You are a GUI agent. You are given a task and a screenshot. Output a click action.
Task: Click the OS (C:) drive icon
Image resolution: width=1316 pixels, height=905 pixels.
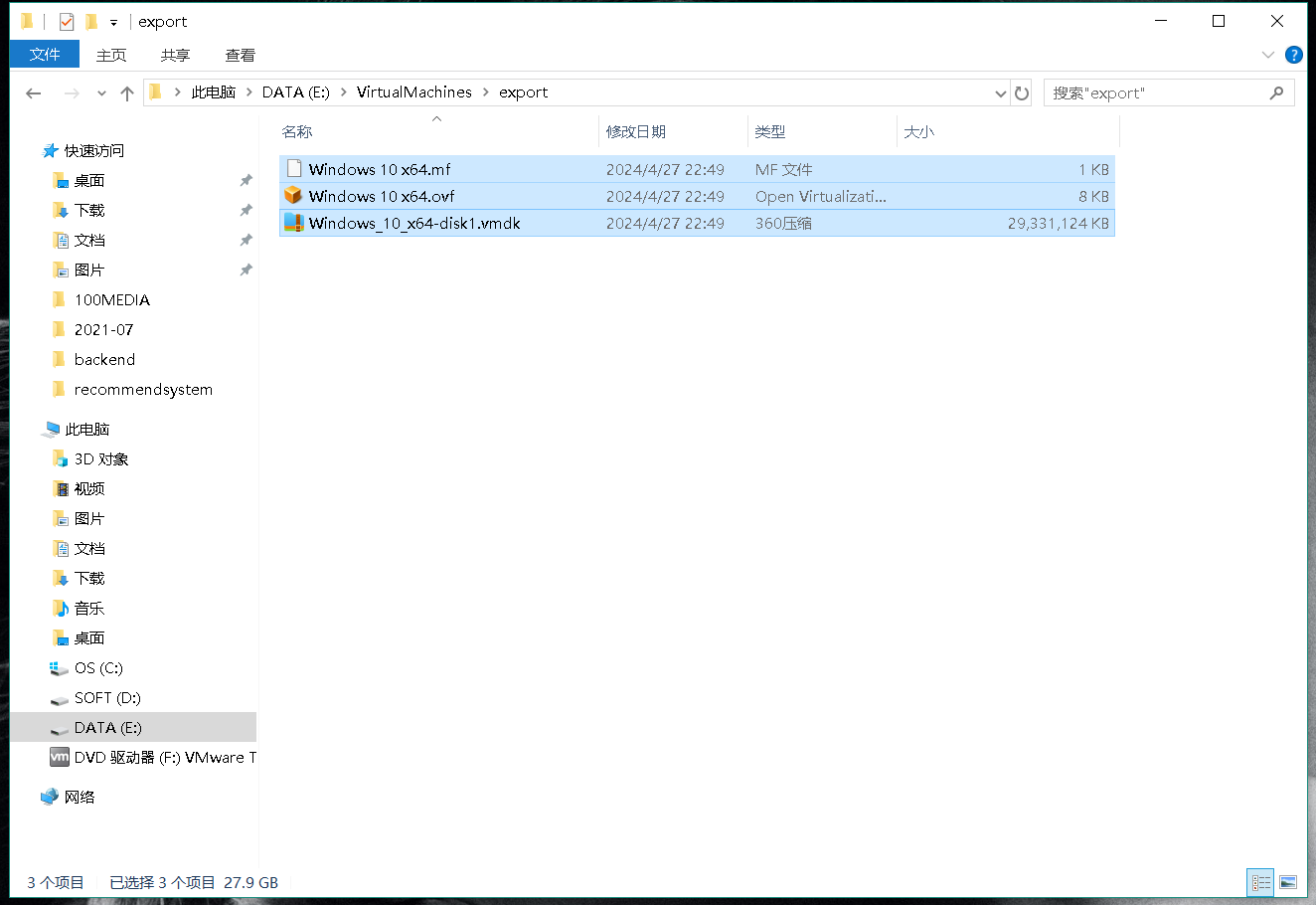point(59,668)
